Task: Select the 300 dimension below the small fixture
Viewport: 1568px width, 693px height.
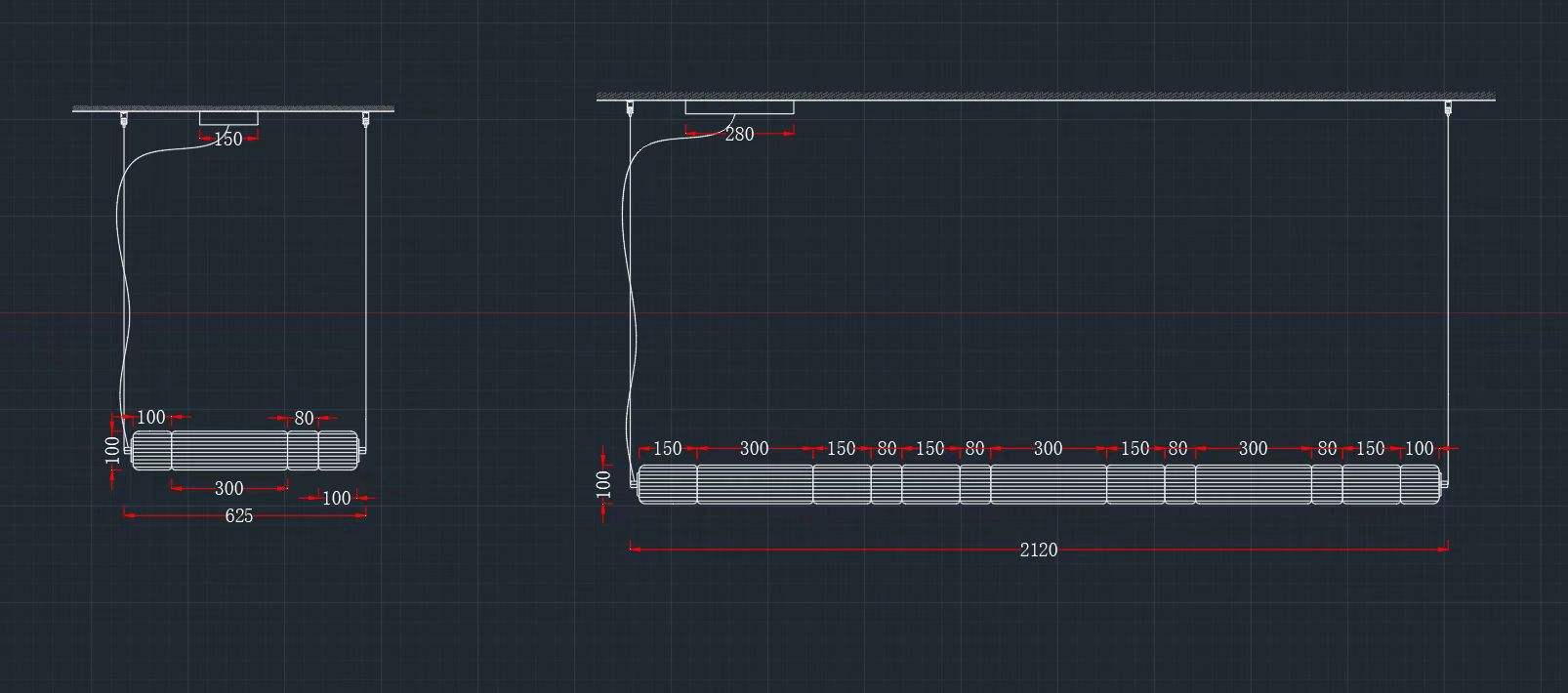Action: point(228,488)
